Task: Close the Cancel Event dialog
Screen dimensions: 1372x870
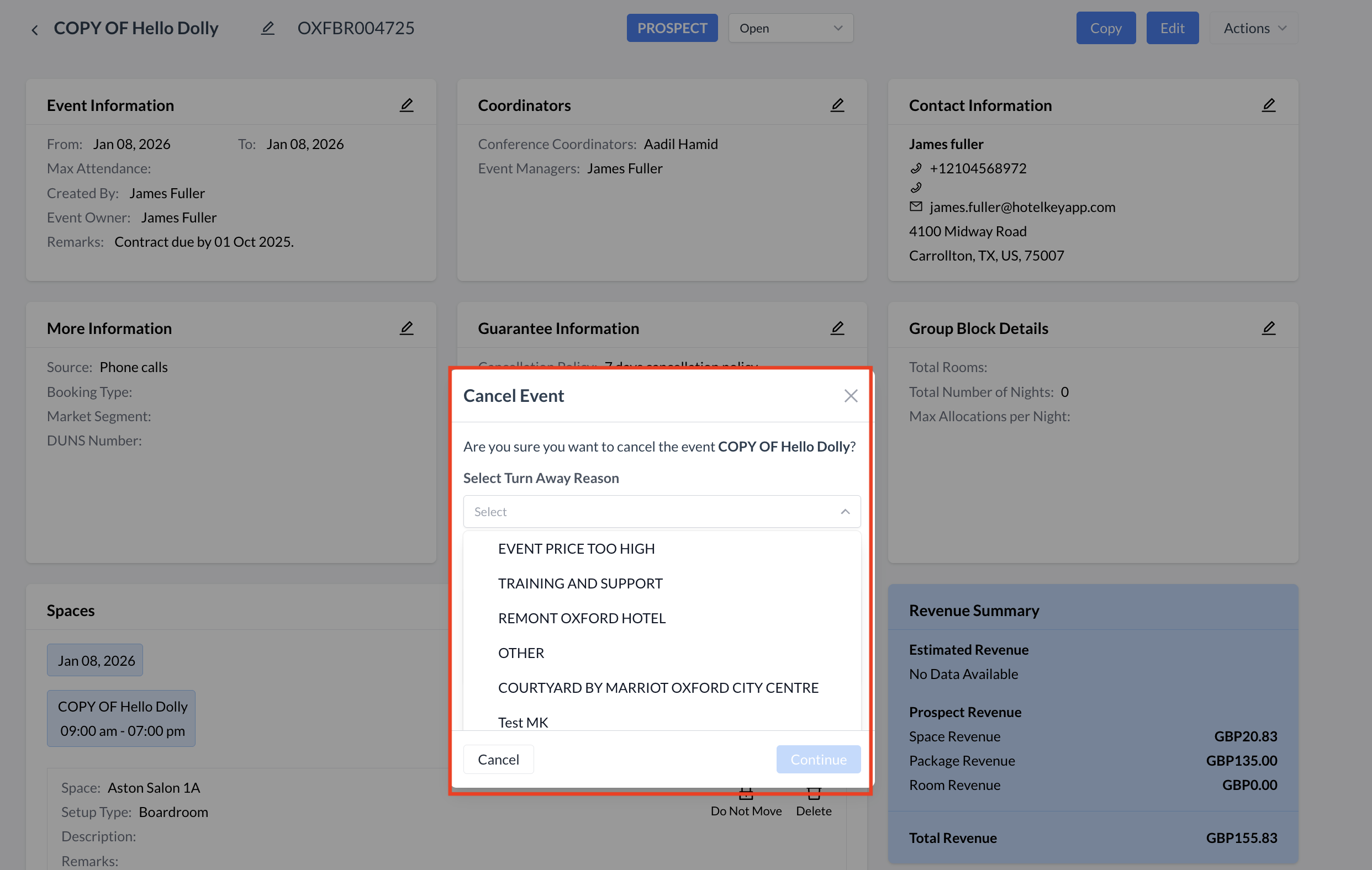Action: click(851, 396)
